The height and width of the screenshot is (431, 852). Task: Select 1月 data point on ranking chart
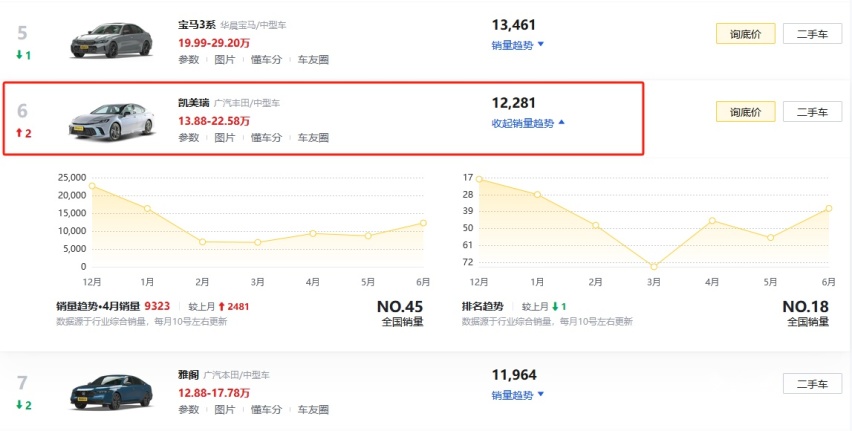pos(537,195)
